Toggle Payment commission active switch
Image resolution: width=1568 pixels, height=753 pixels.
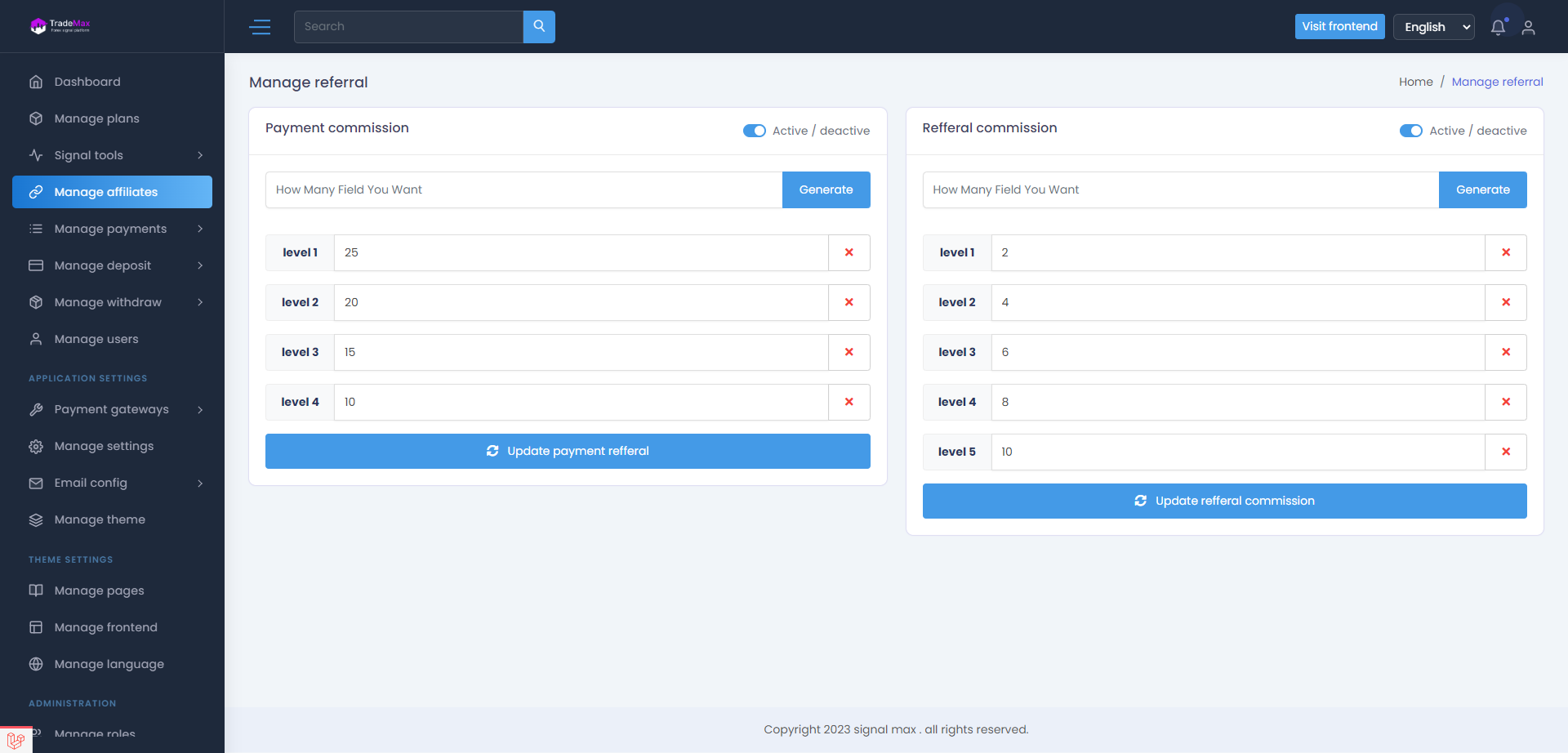click(x=754, y=131)
